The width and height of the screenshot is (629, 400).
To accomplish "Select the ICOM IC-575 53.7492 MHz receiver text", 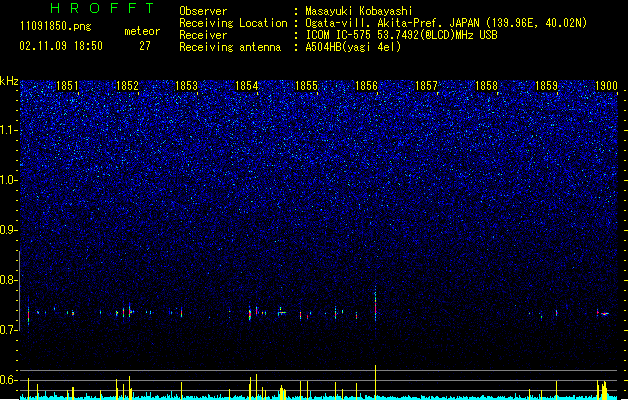I will pos(401,35).
